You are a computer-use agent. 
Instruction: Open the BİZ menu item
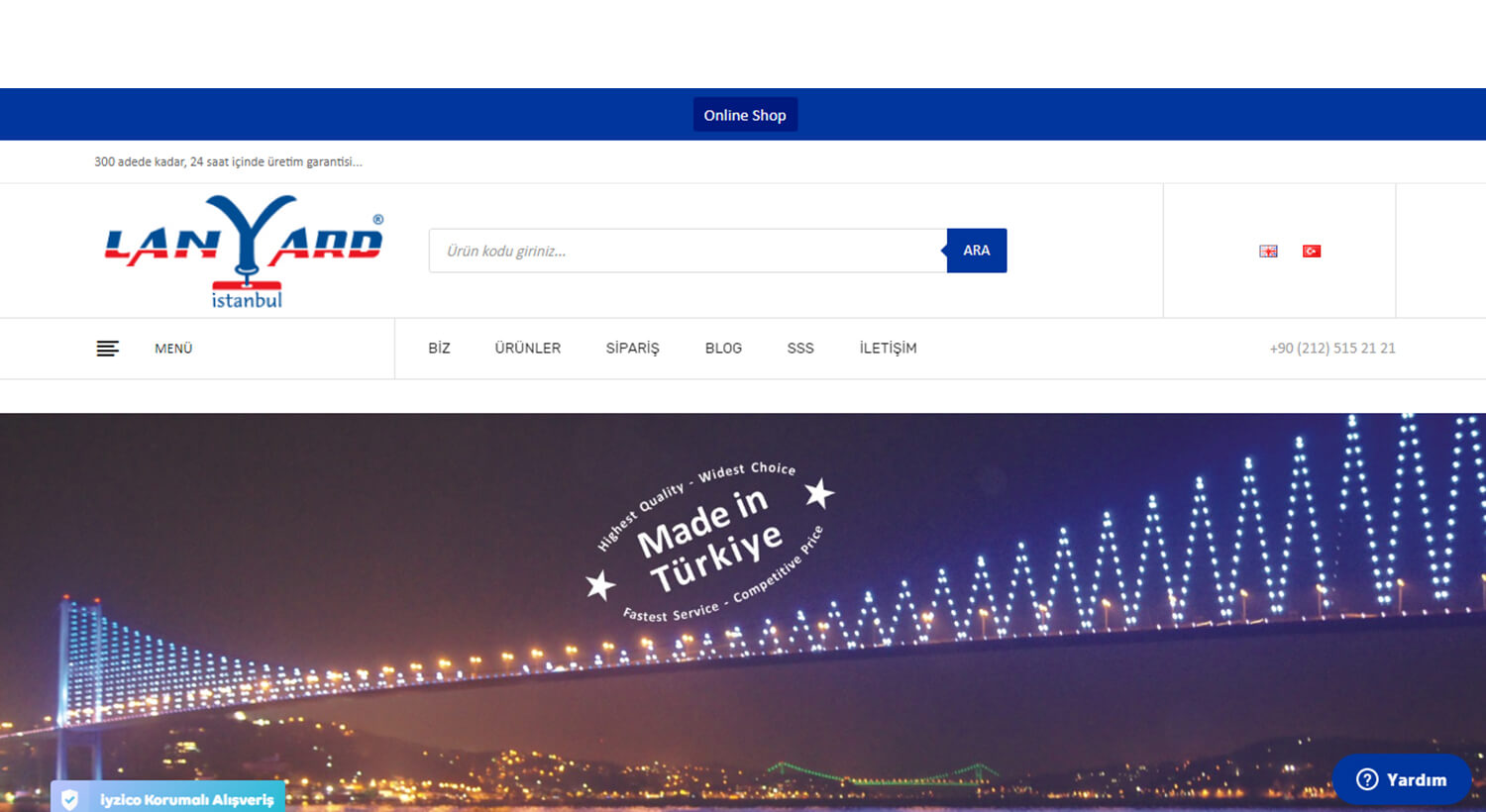pos(439,349)
